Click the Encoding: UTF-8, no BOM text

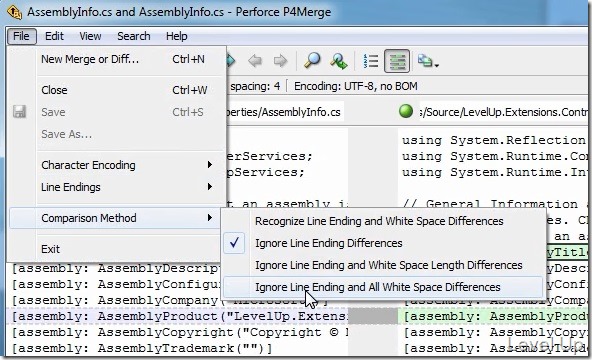tap(356, 86)
